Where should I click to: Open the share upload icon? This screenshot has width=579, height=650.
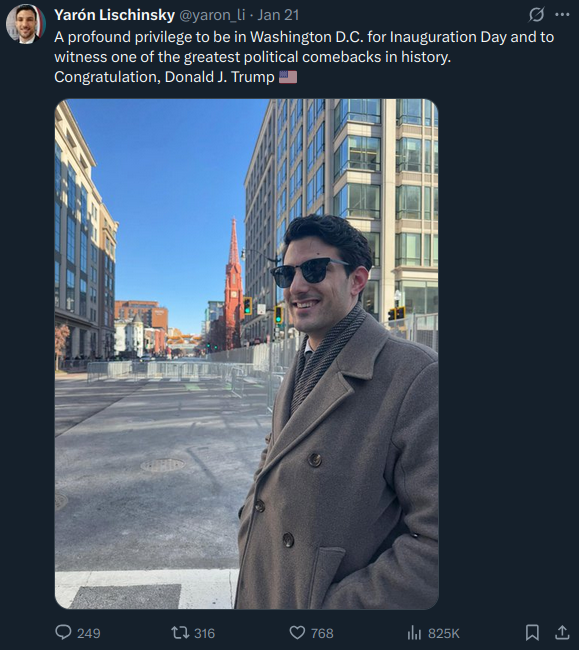[x=562, y=633]
